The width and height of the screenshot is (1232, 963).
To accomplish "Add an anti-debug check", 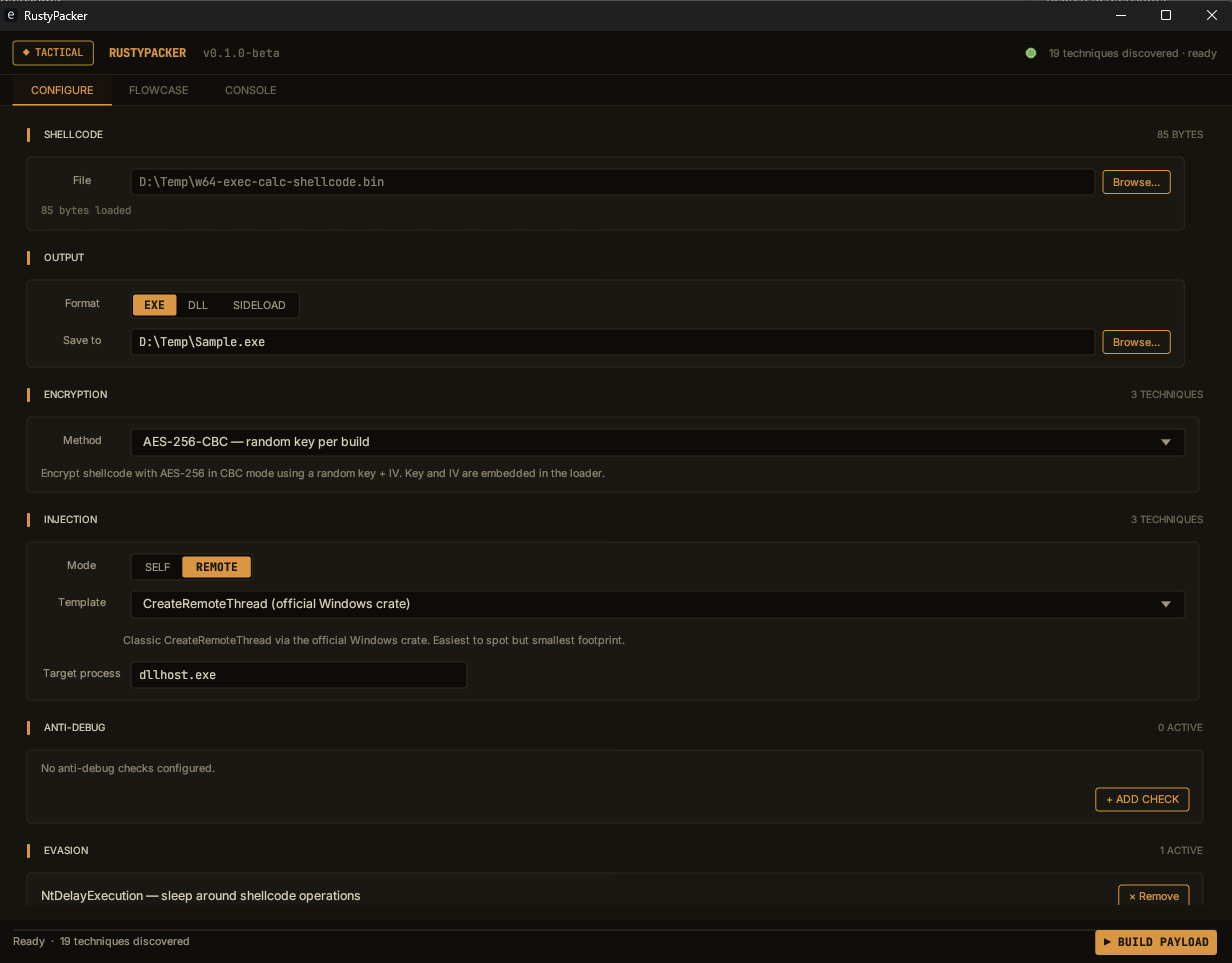I will 1142,799.
